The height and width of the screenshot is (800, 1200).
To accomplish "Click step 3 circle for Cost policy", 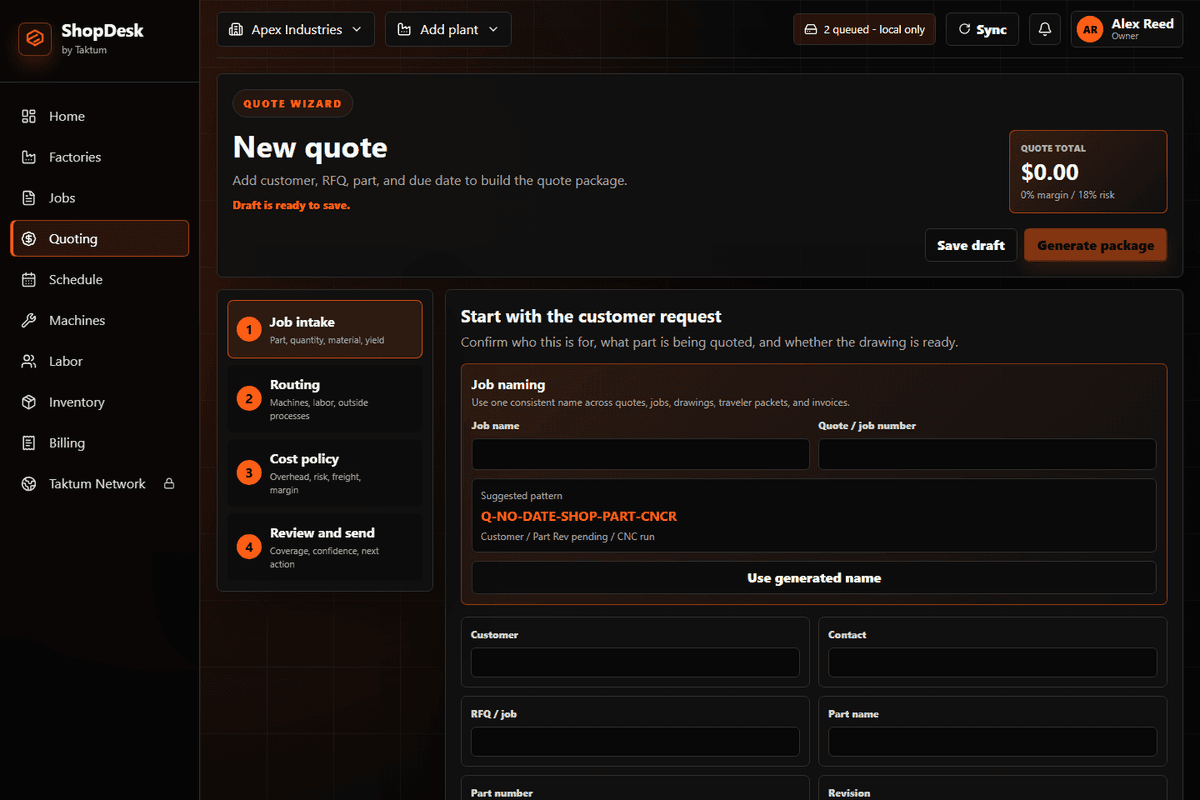I will 249,472.
